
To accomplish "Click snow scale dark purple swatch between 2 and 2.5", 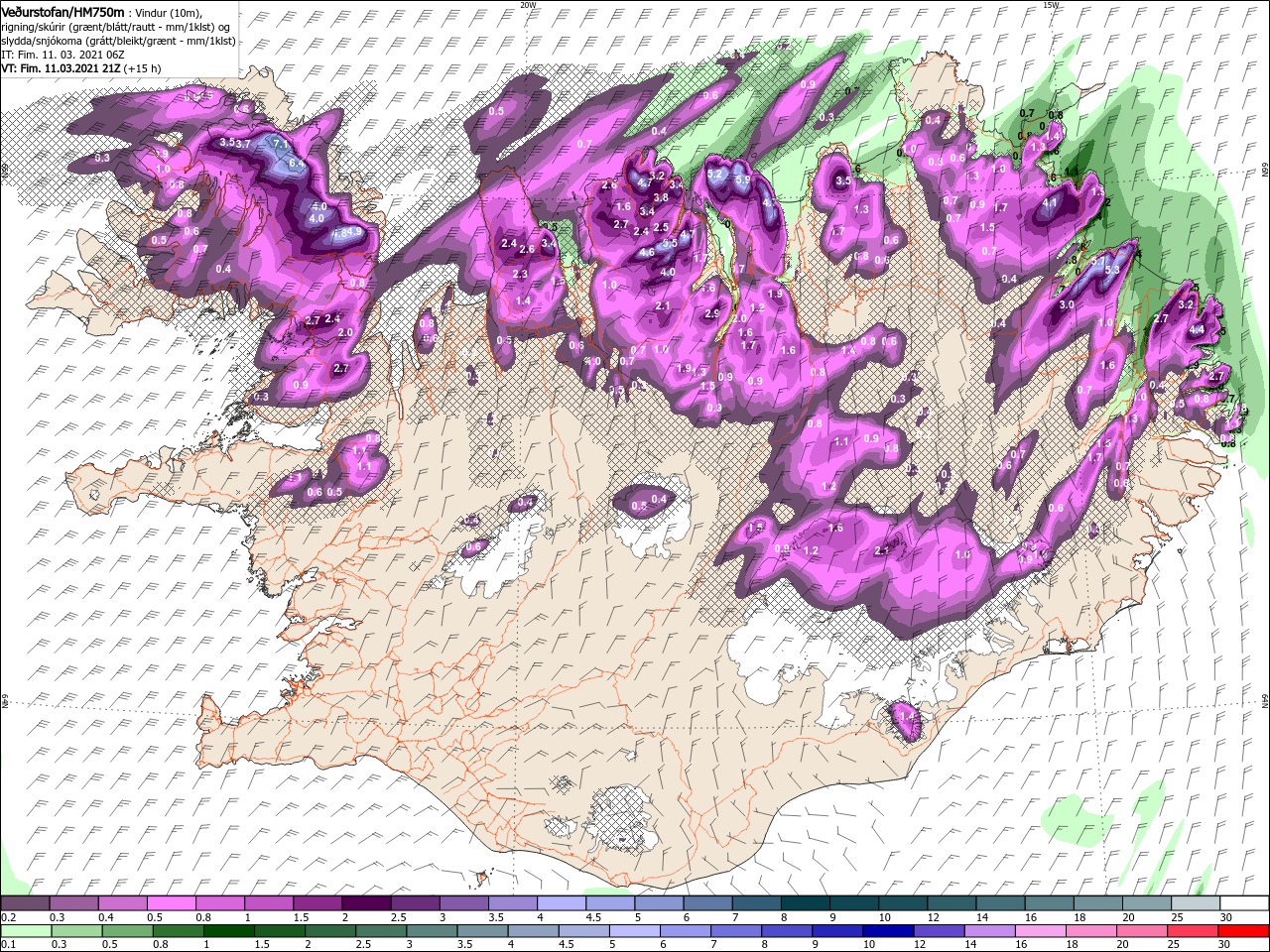I will tap(365, 902).
